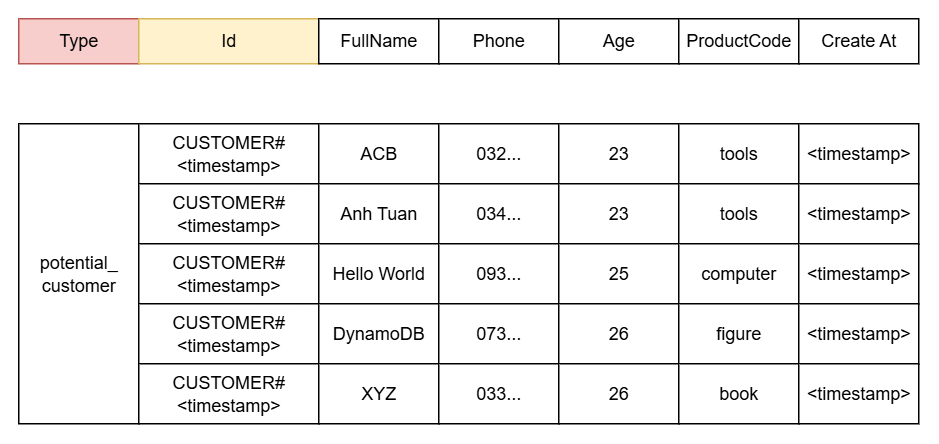This screenshot has height=444, width=939.
Task: Select the 073... phone cell
Action: pos(498,334)
